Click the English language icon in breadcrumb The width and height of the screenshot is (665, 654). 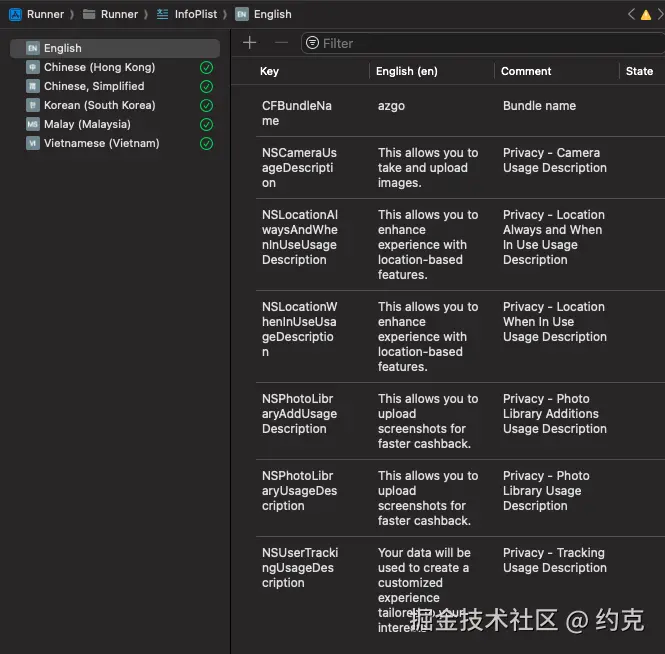tap(242, 14)
